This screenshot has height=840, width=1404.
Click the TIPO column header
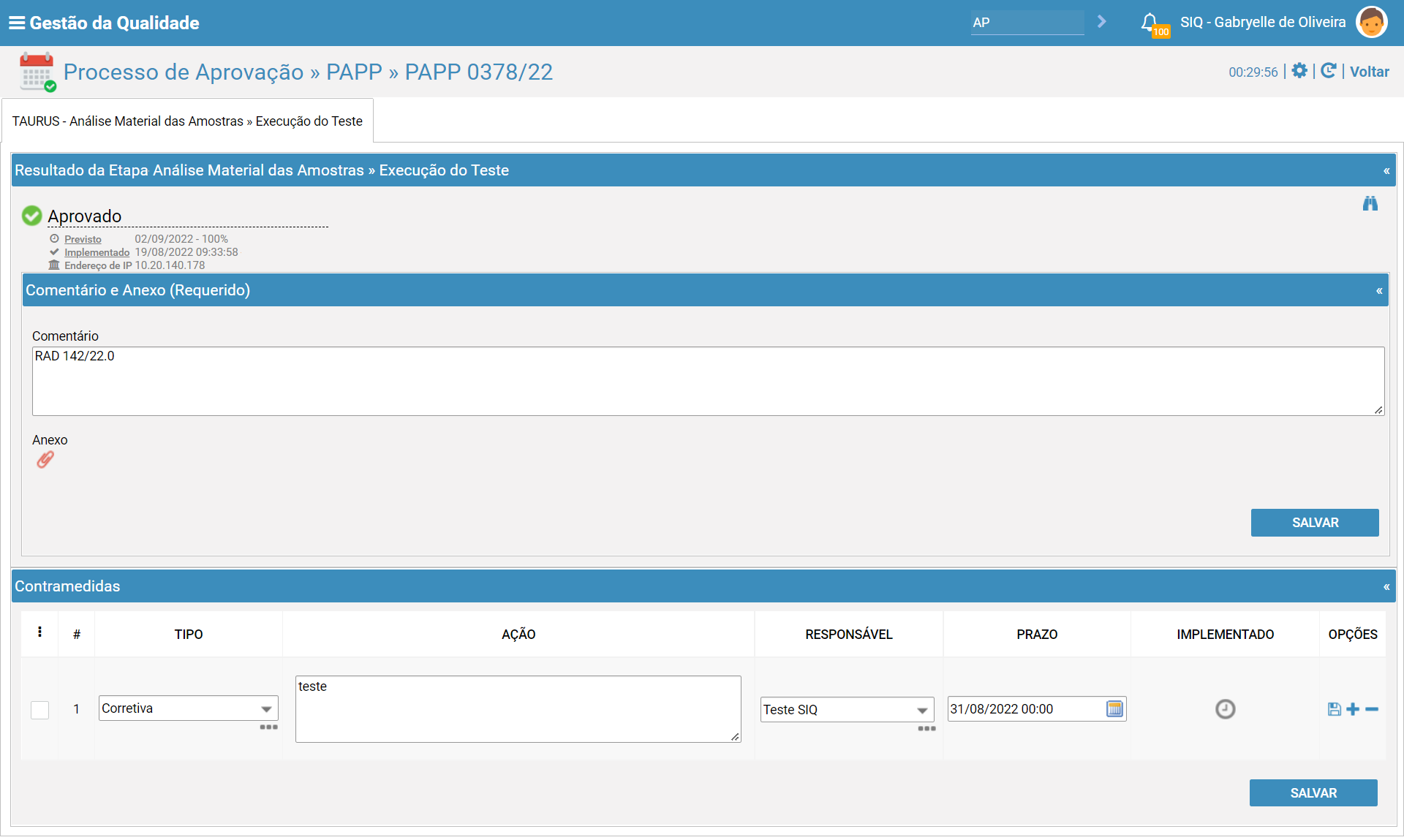tap(189, 634)
